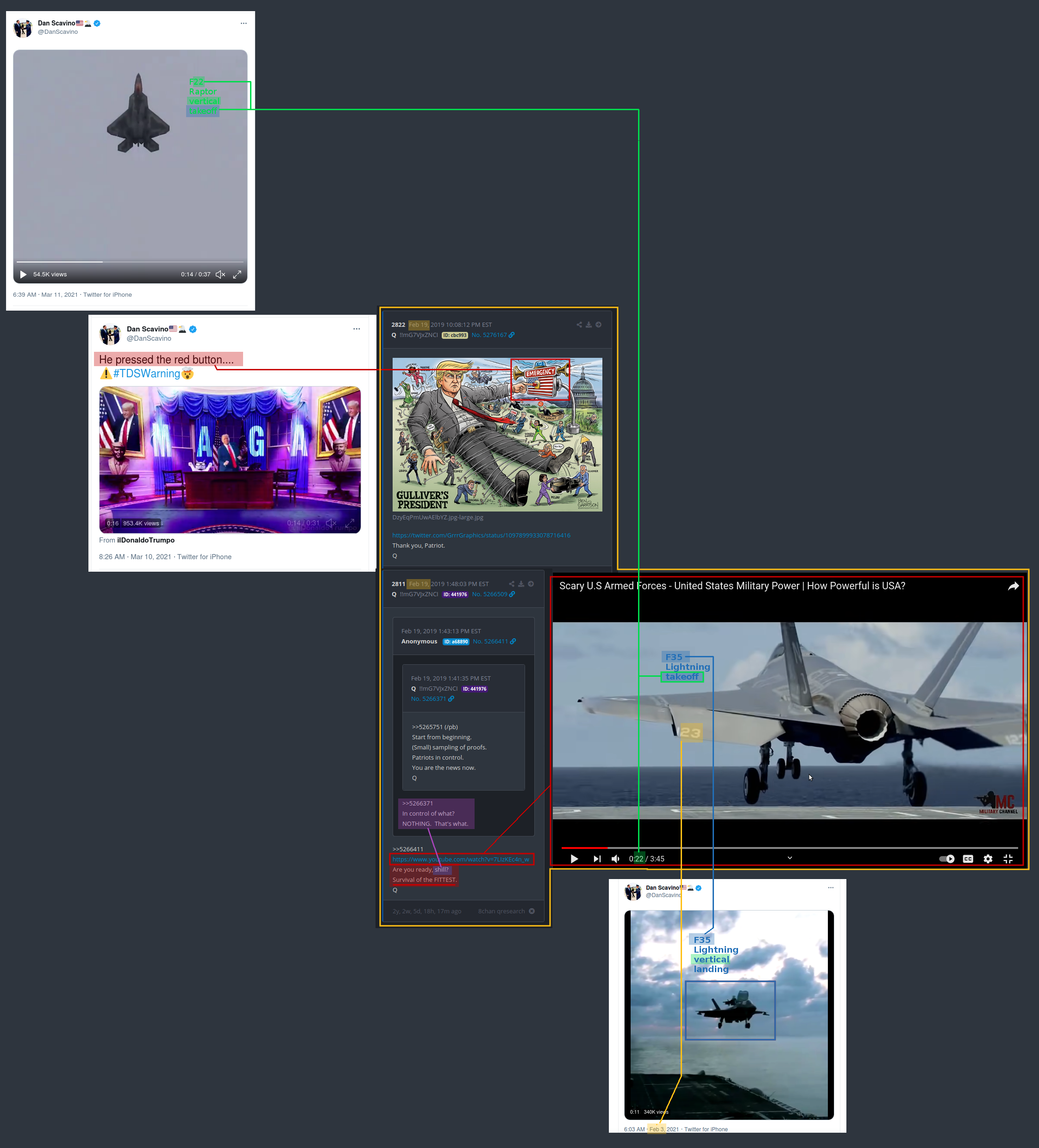Open post No. 5266509 link

(x=493, y=594)
